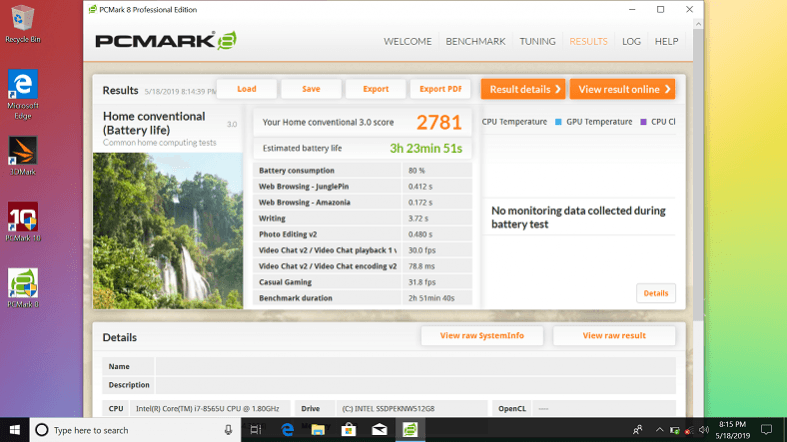Open the 3DMark desktop shortcut
Screen dimensions: 787x442
coord(22,156)
